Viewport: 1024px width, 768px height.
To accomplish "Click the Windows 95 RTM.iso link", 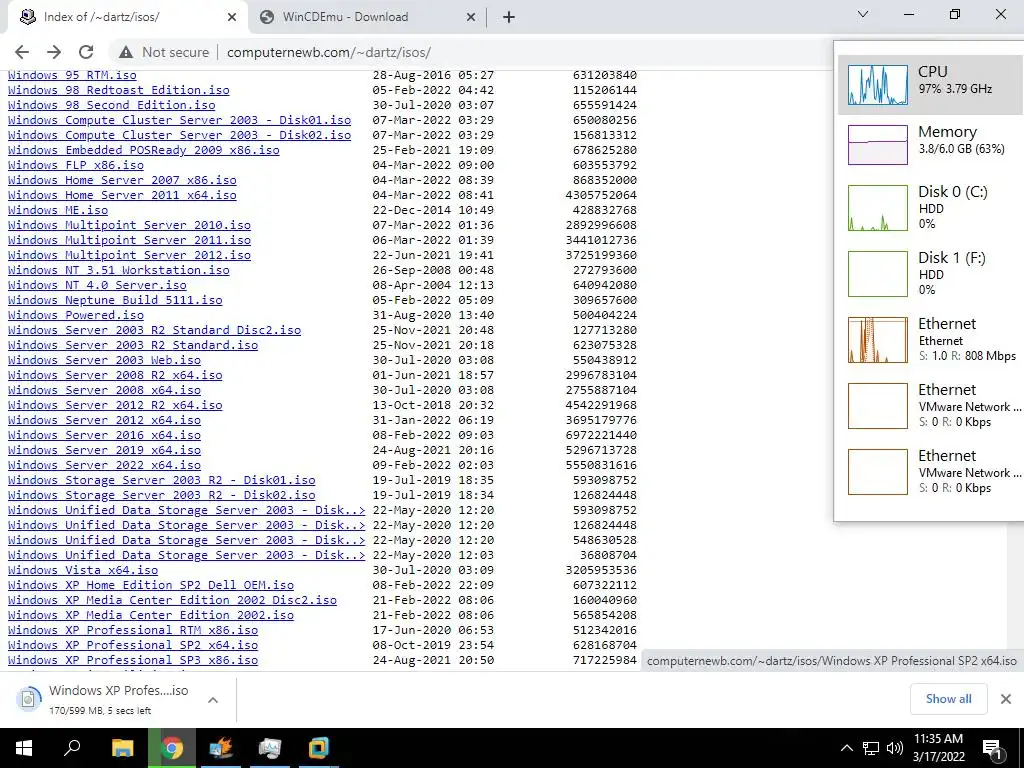I will (72, 76).
